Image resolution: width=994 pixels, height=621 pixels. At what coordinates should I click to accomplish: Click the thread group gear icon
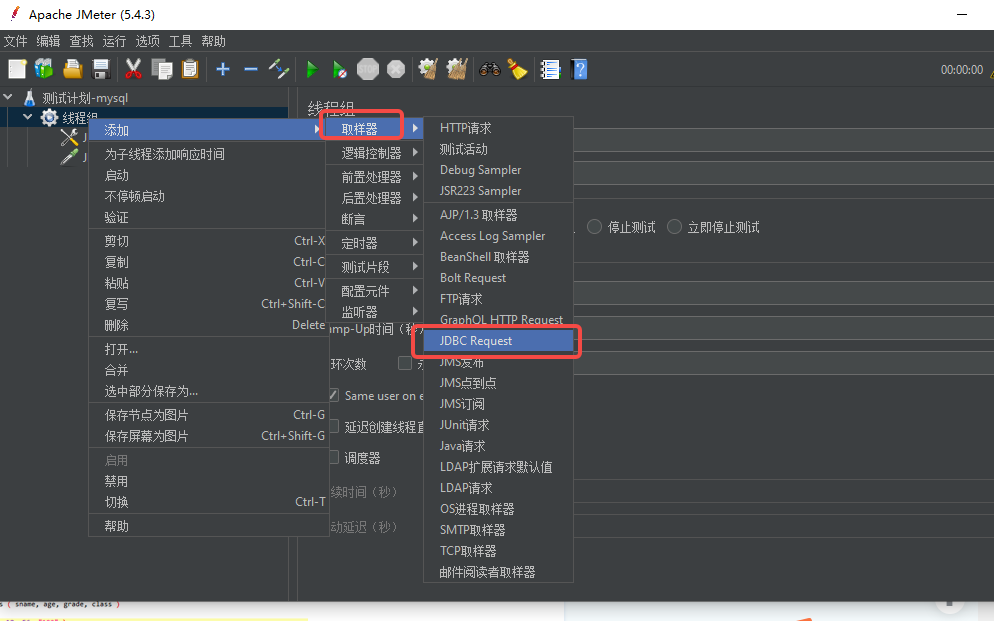click(49, 118)
